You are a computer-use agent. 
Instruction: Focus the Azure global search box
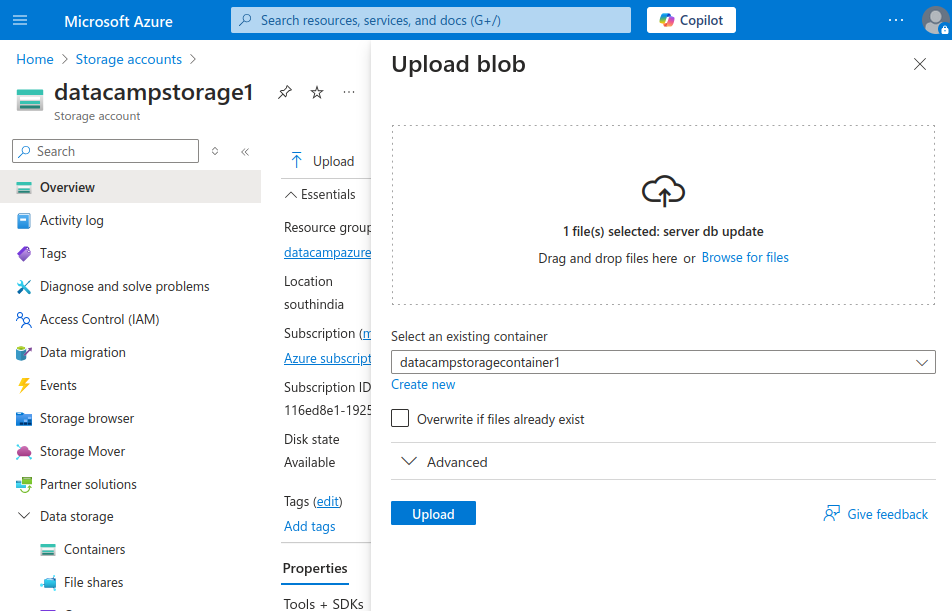point(430,20)
